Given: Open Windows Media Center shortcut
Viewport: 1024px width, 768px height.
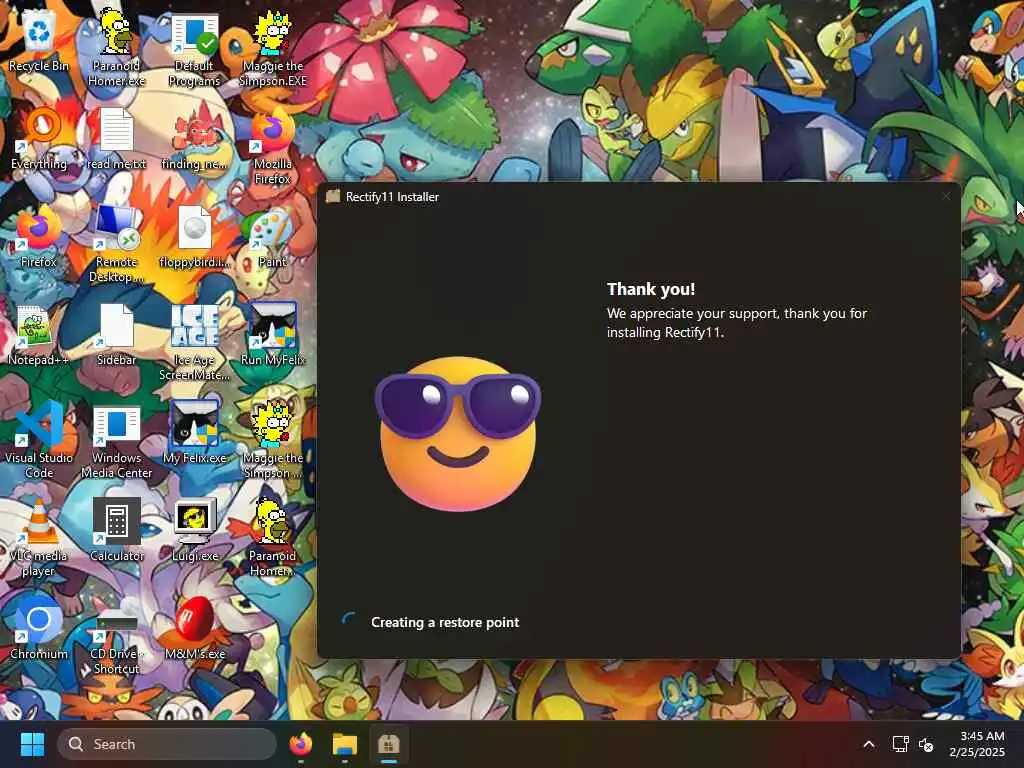Looking at the screenshot, I should point(116,439).
